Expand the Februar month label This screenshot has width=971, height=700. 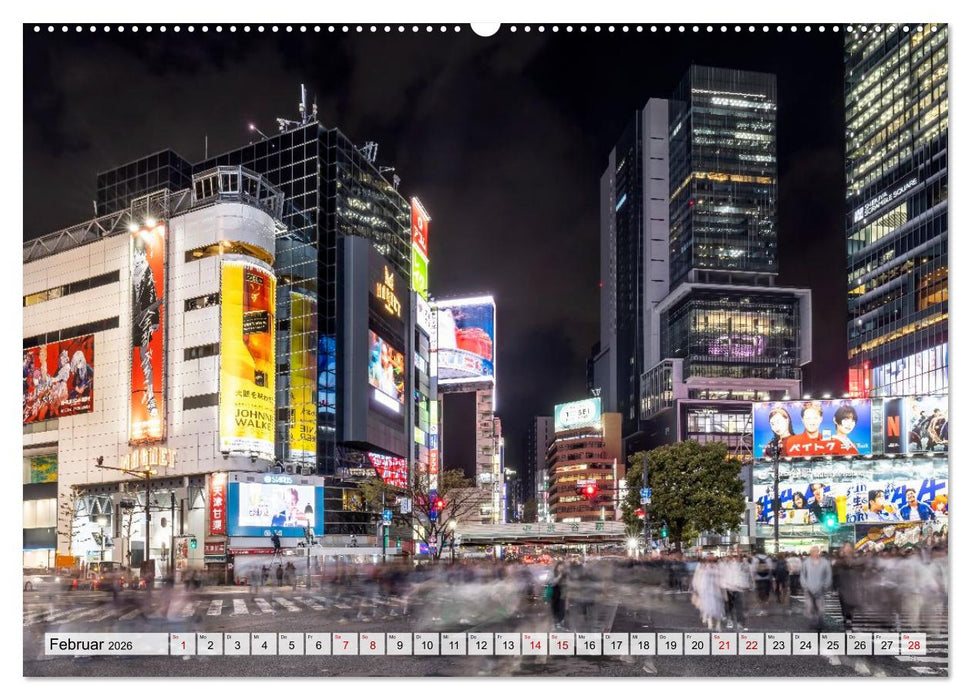[x=77, y=647]
